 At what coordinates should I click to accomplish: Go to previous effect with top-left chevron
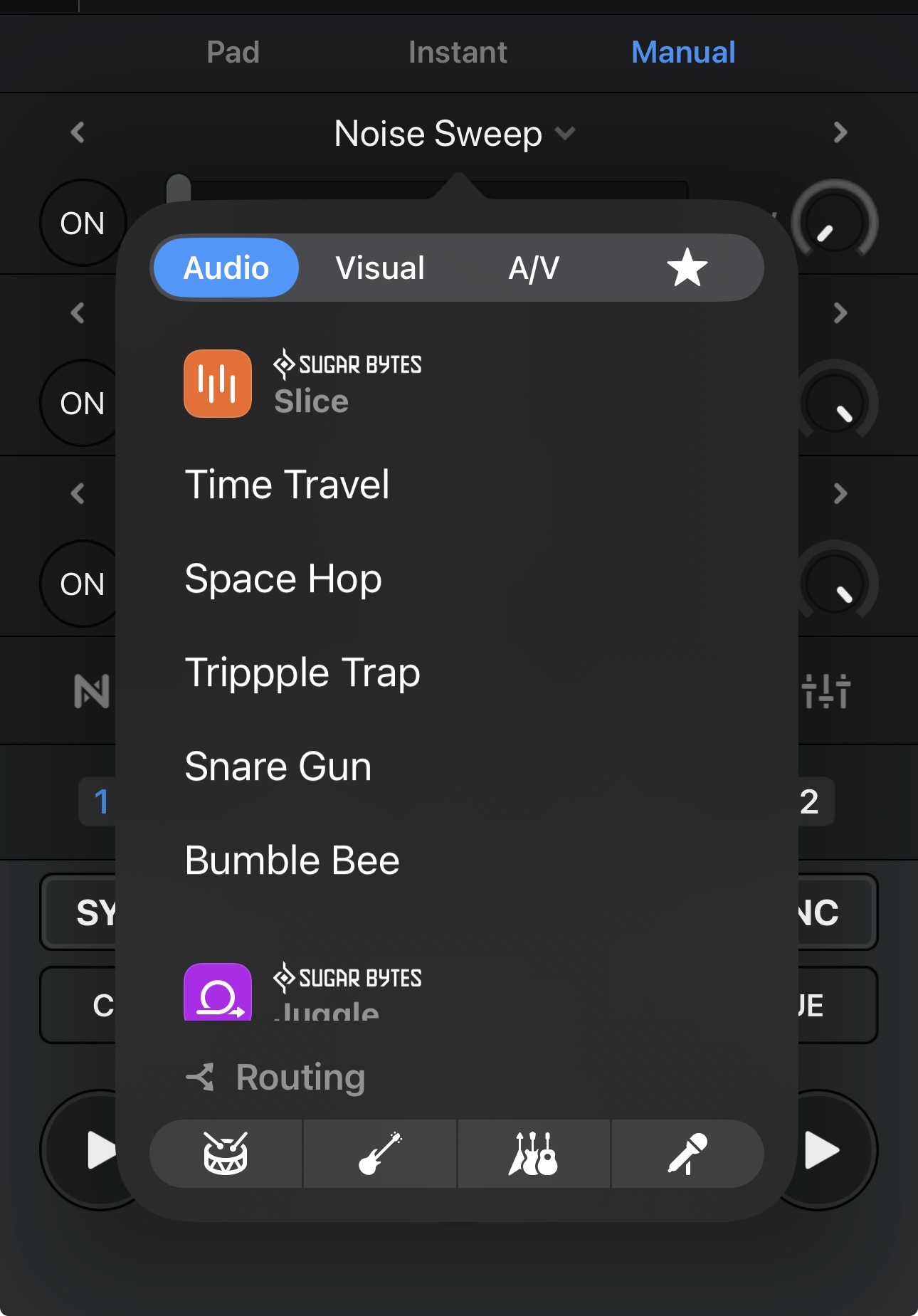[x=78, y=132]
